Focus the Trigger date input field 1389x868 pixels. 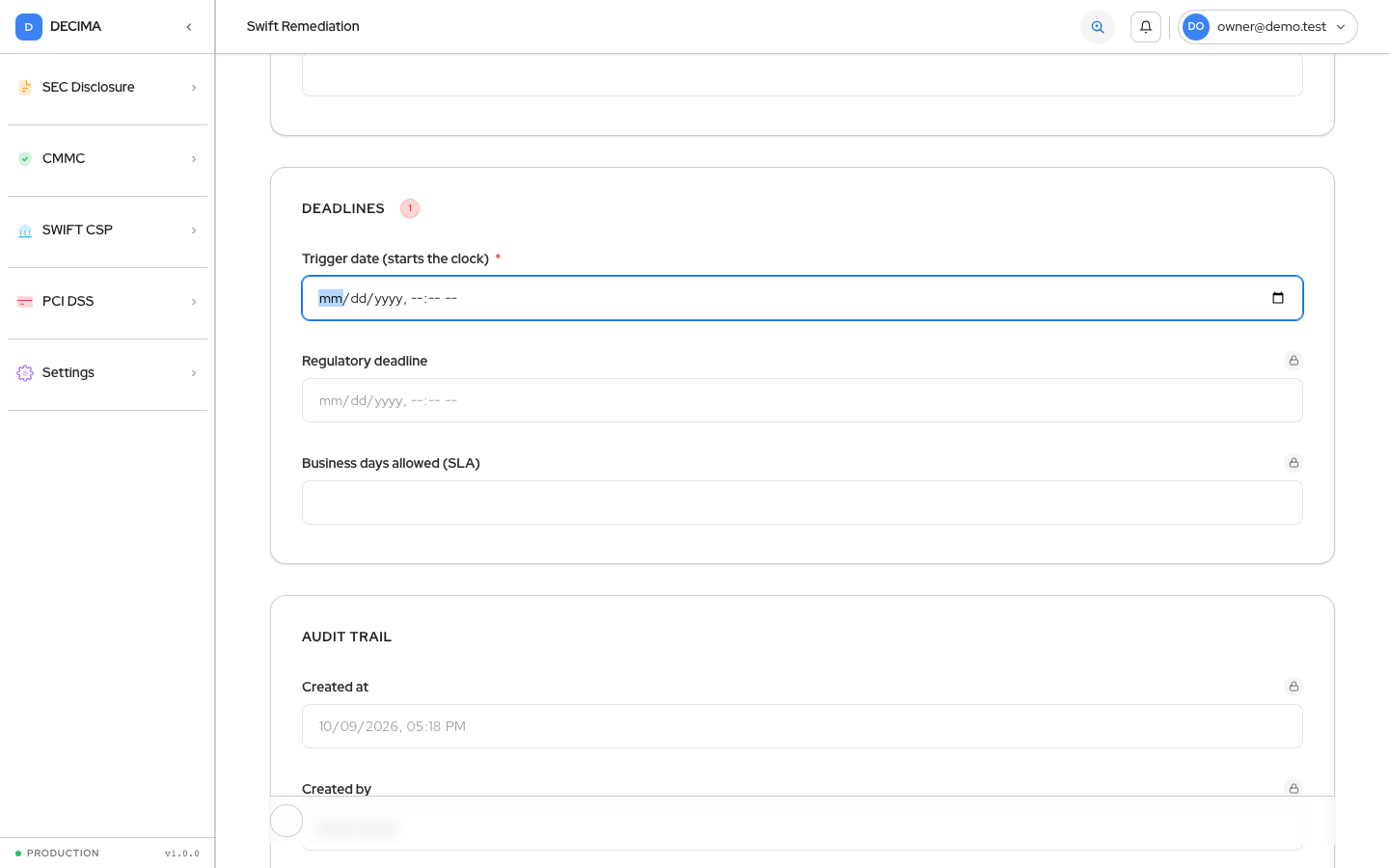(x=803, y=298)
